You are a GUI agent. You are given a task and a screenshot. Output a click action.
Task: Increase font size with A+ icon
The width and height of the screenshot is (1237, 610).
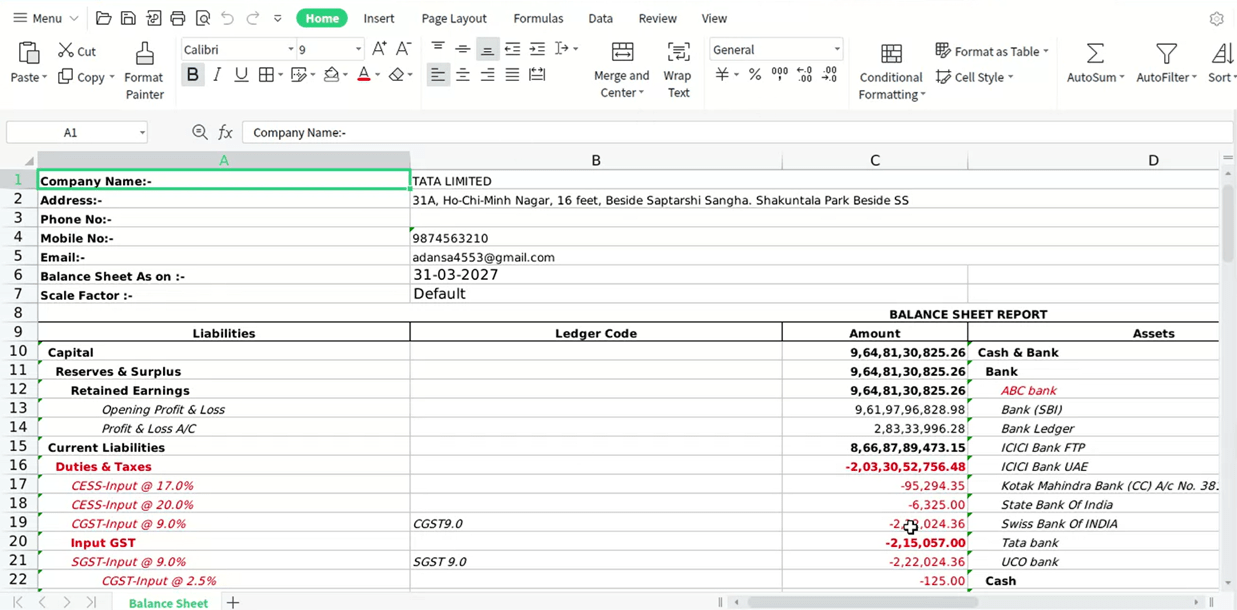coord(379,49)
